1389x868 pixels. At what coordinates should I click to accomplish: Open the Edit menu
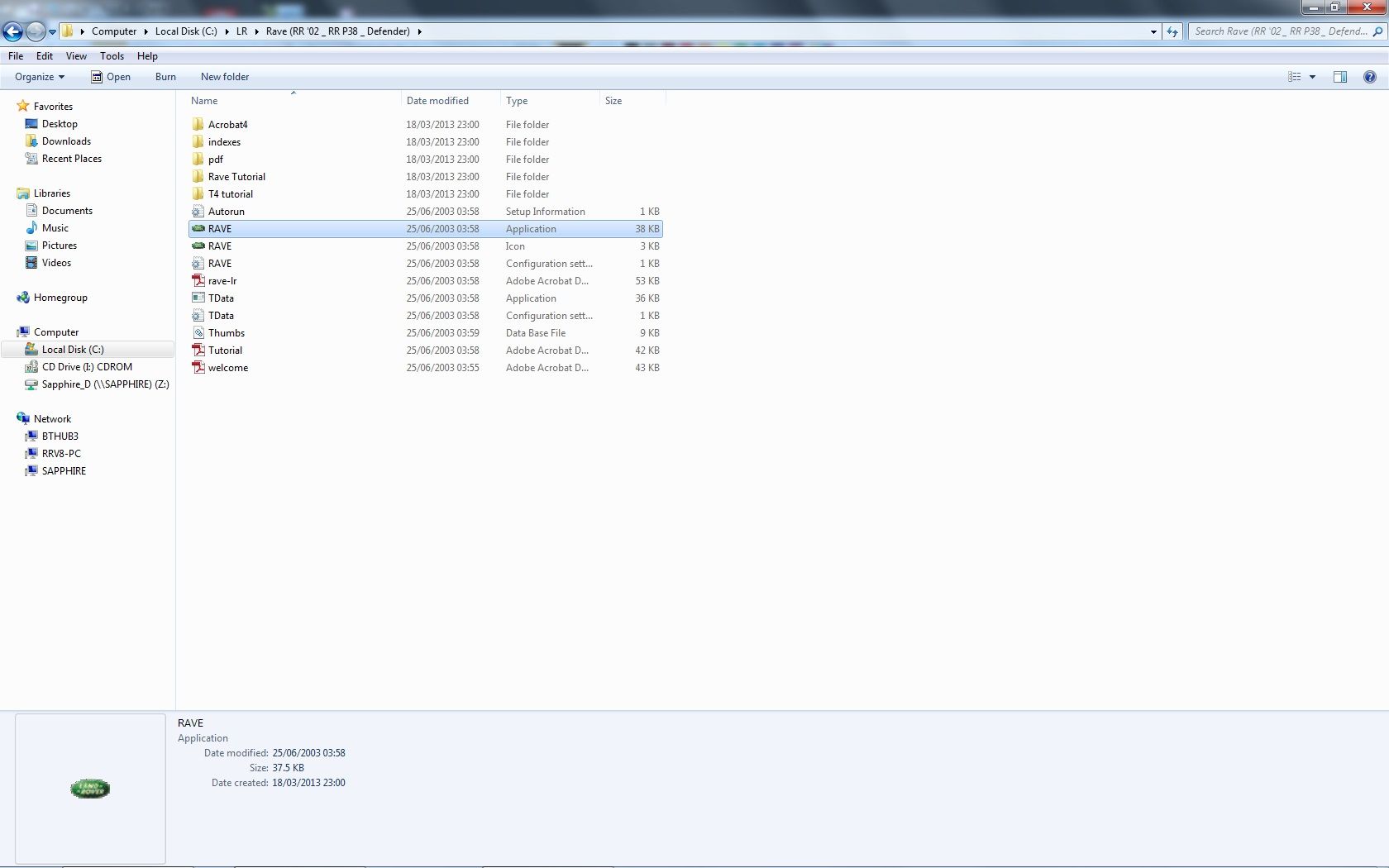tap(45, 56)
